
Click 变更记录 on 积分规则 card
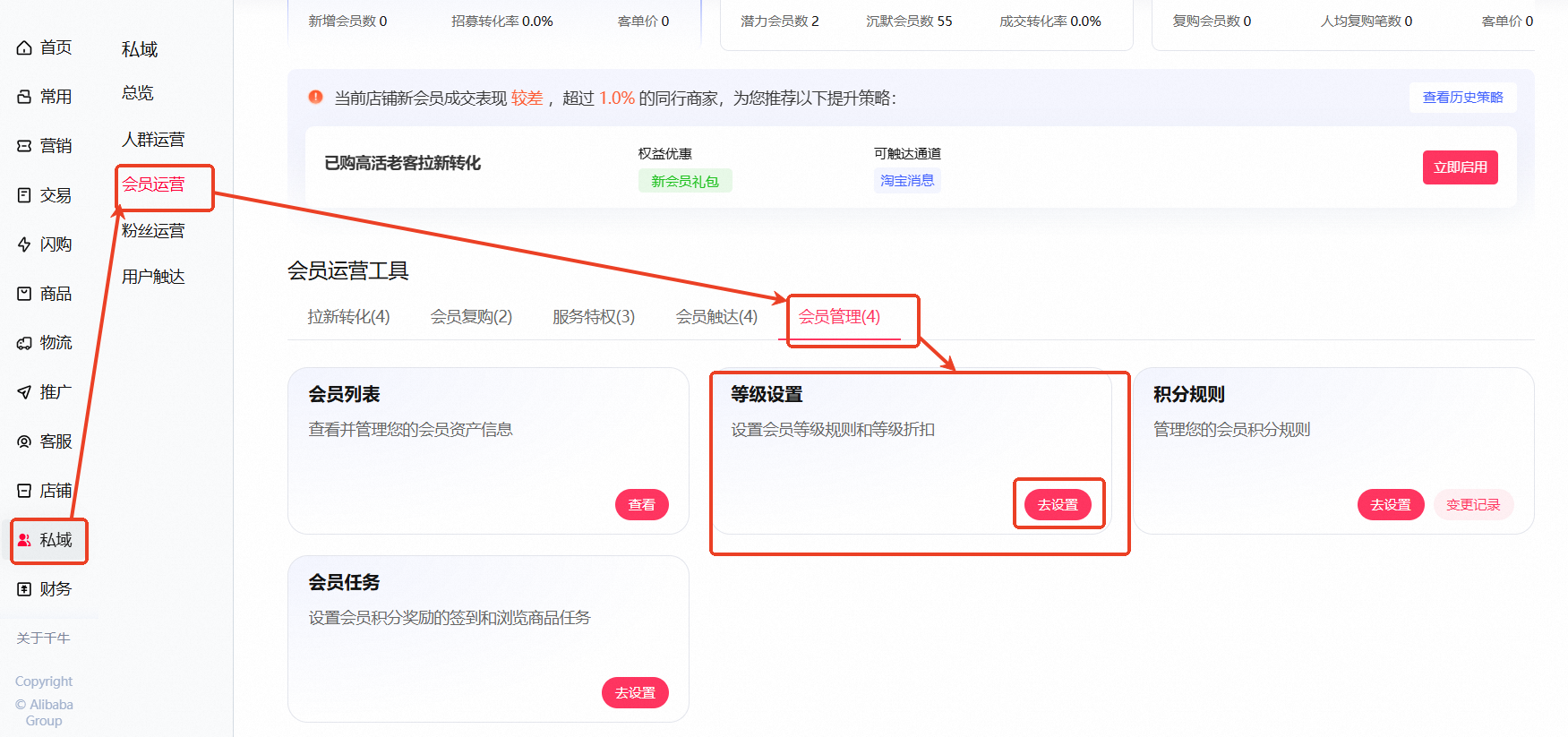[1473, 505]
